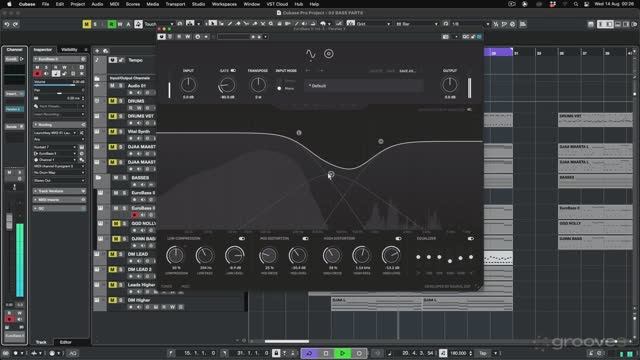Click the green Play transport button
The height and width of the screenshot is (360, 640).
pos(342,353)
